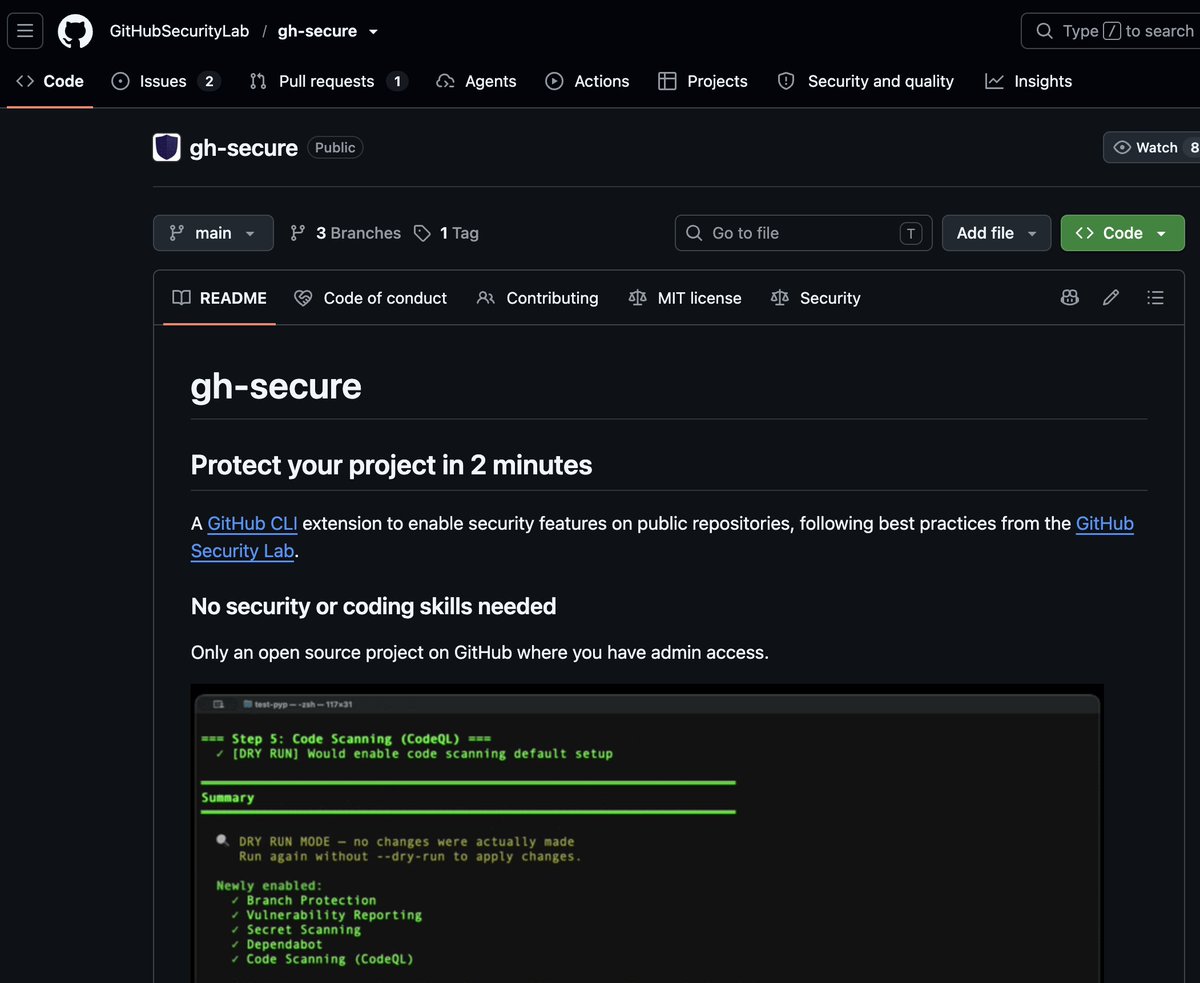
Task: Click the Copilot icon in README toolbar
Action: click(1070, 298)
